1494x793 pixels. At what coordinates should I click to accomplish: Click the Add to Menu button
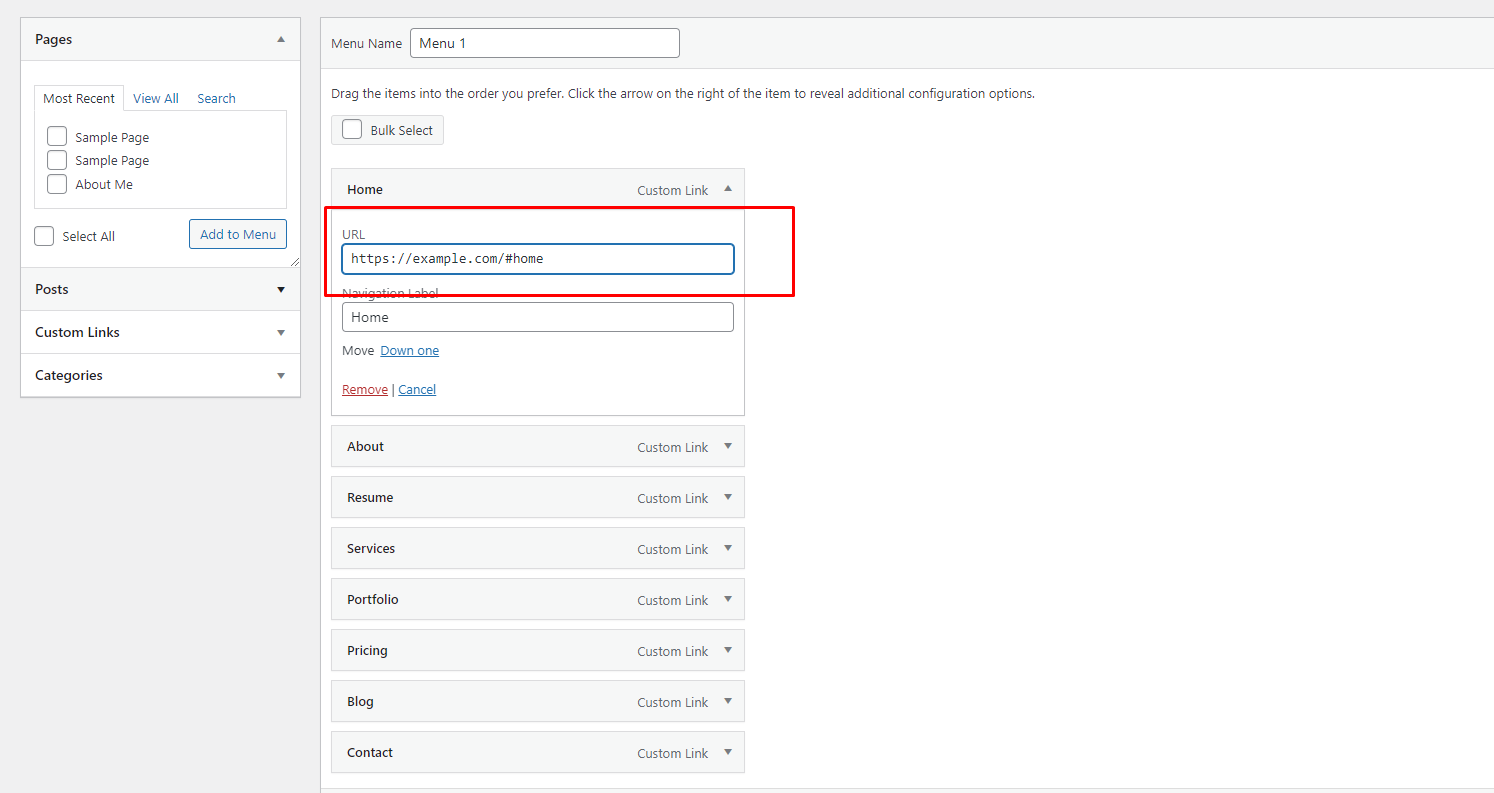click(238, 234)
